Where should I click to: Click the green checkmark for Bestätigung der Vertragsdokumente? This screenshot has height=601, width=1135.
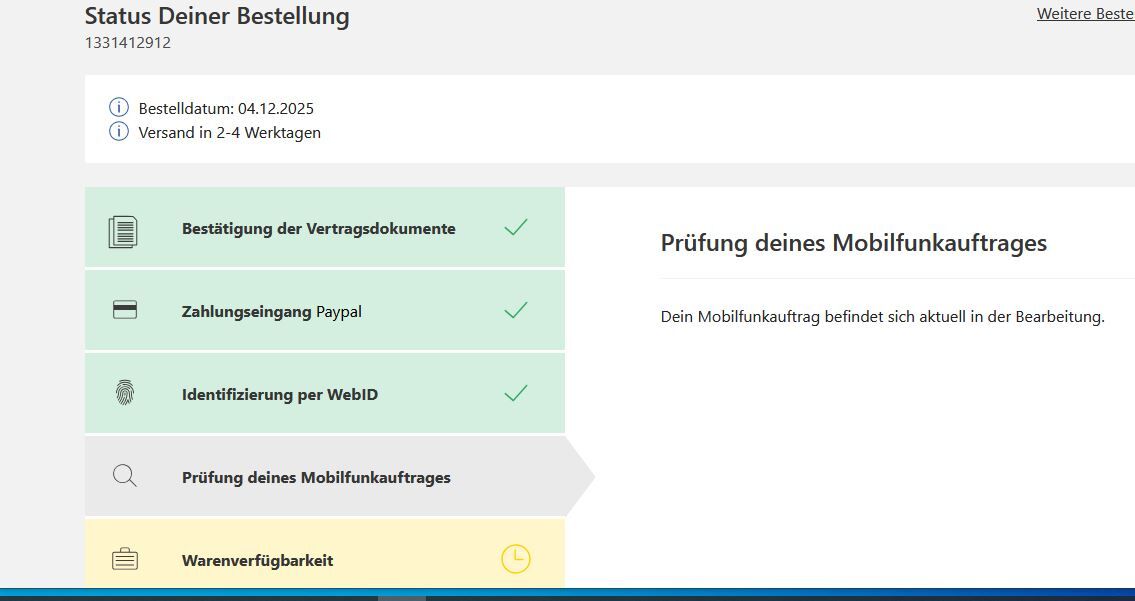[515, 228]
